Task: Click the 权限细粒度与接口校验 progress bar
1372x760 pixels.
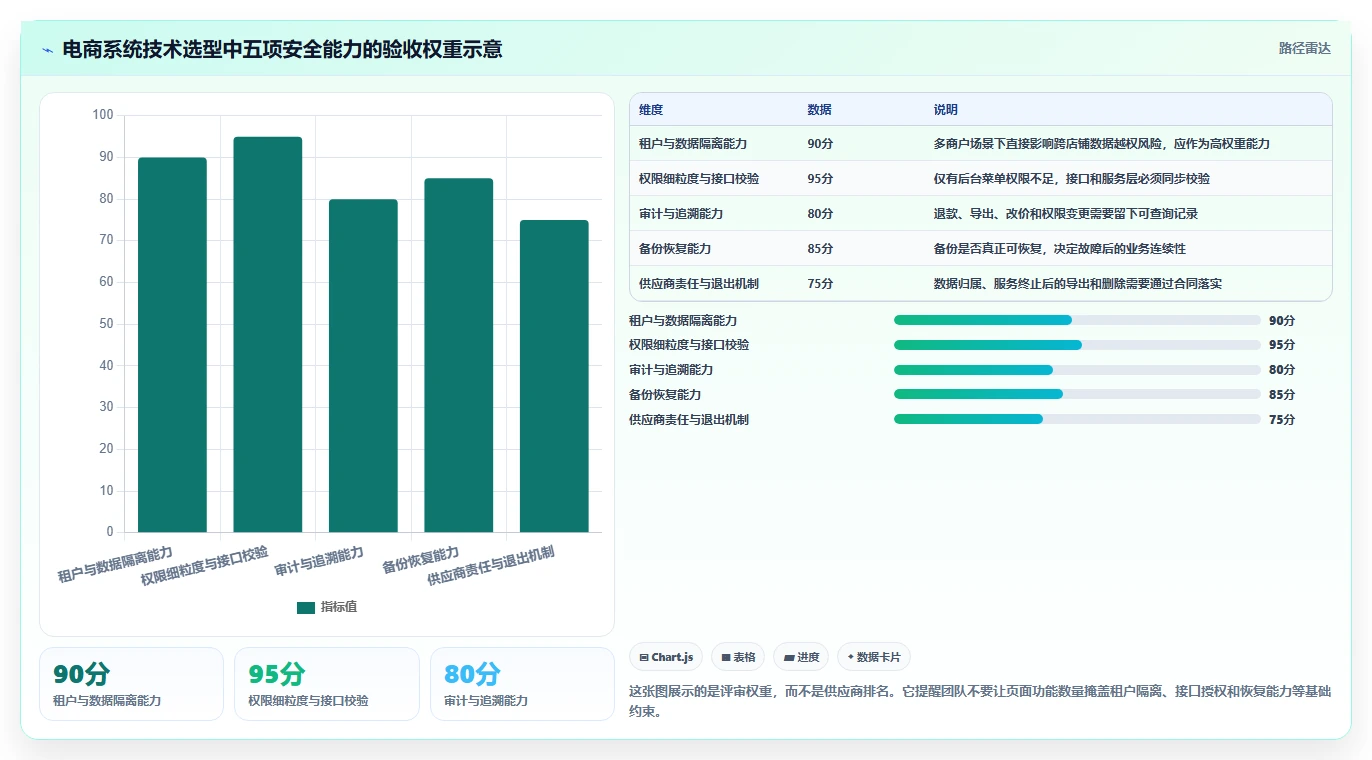Action: (1077, 345)
